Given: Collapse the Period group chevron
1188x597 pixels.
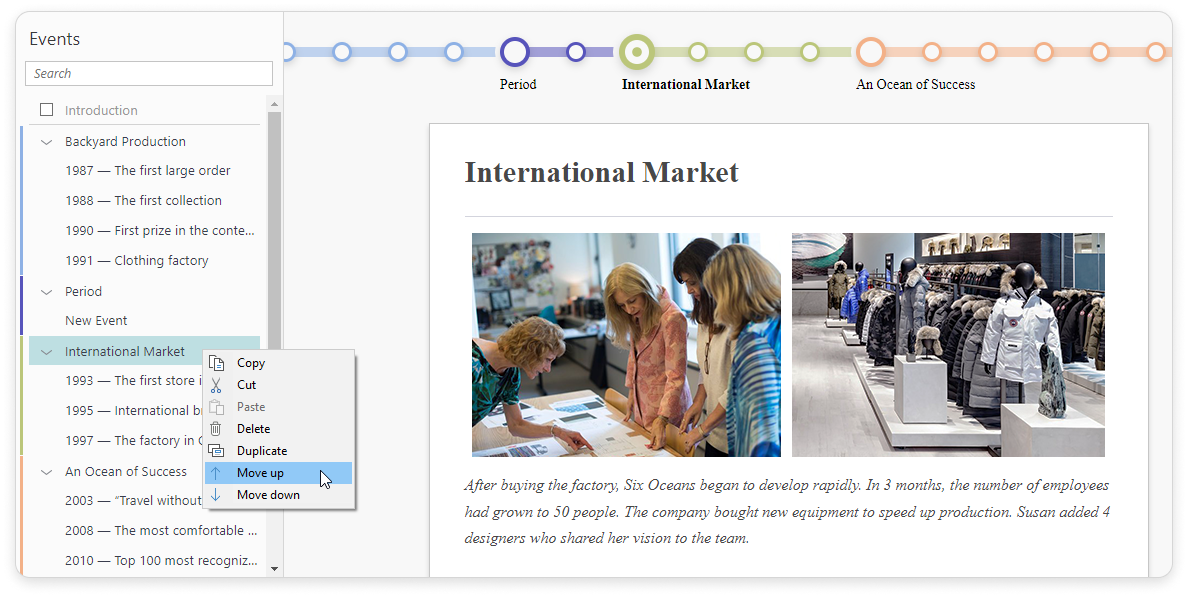Looking at the screenshot, I should click(46, 292).
